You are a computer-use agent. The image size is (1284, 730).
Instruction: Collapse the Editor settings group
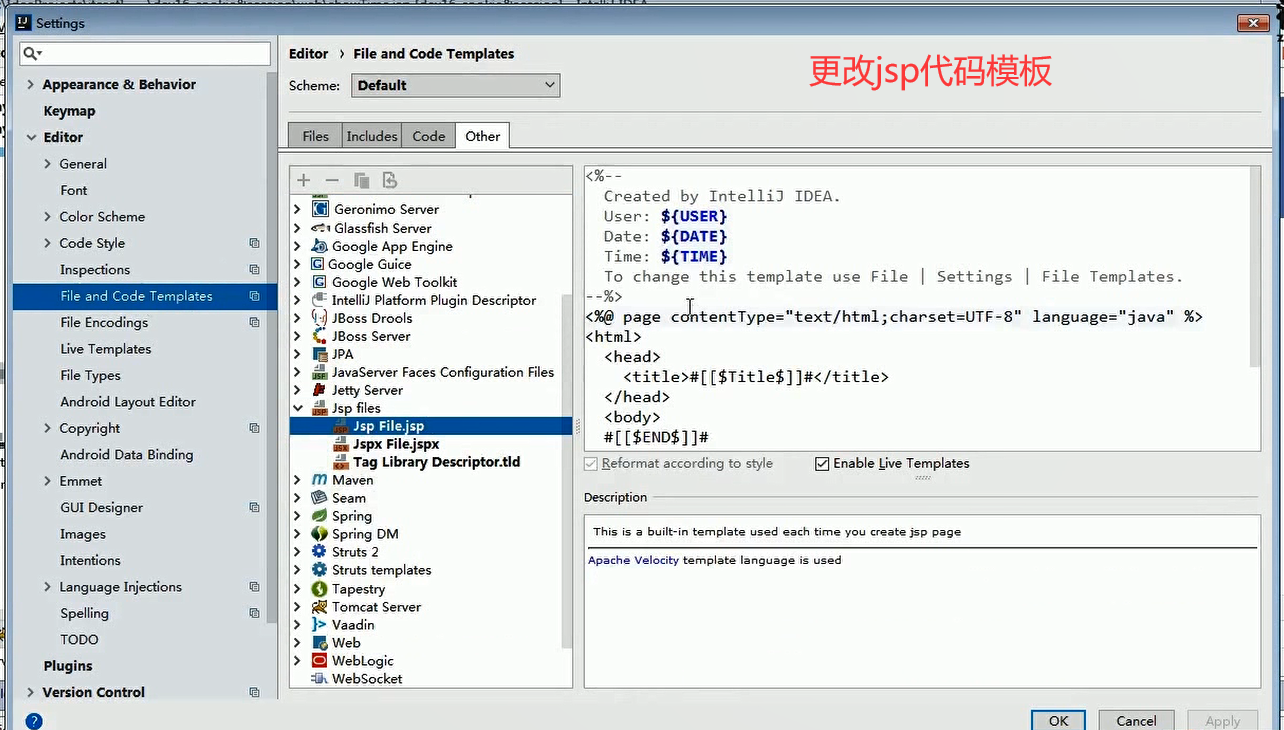pos(31,138)
